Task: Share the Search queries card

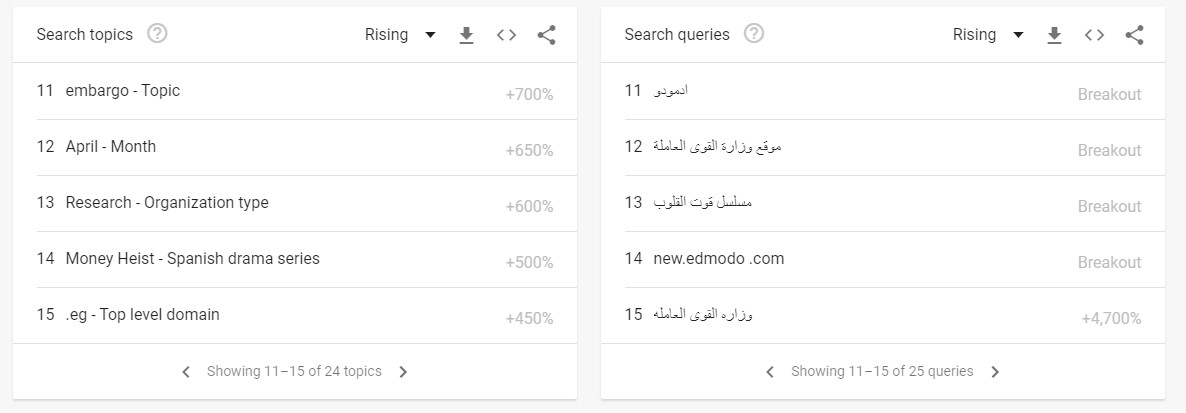Action: (x=1134, y=35)
